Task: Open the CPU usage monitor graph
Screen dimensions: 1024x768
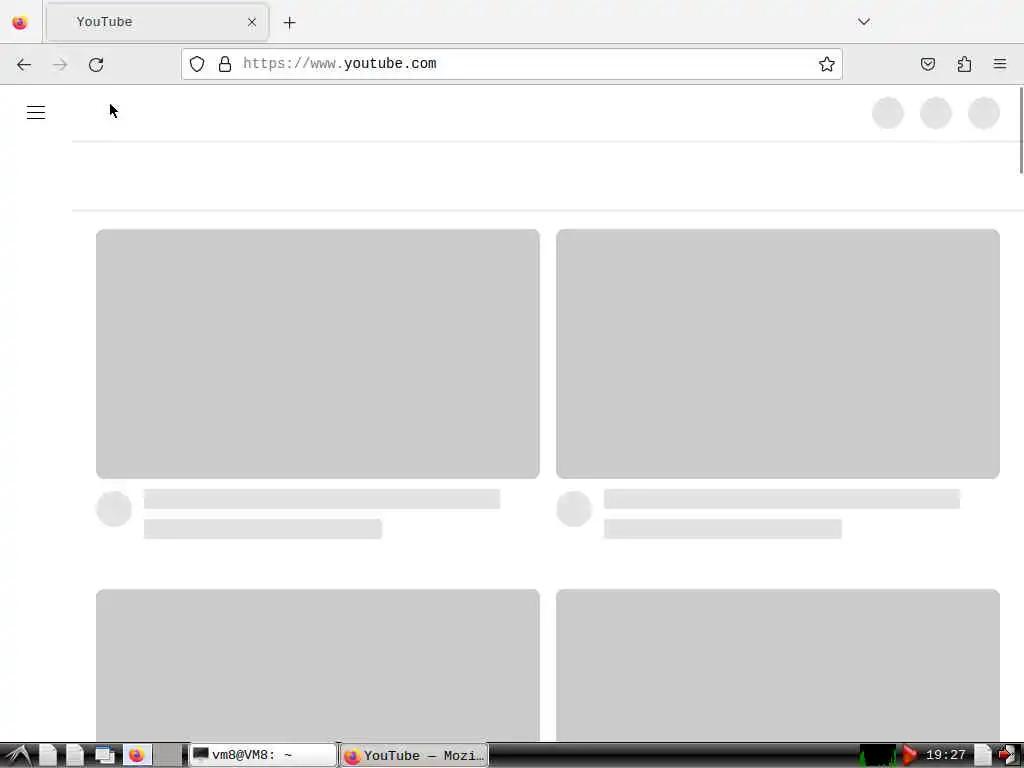Action: [x=878, y=756]
